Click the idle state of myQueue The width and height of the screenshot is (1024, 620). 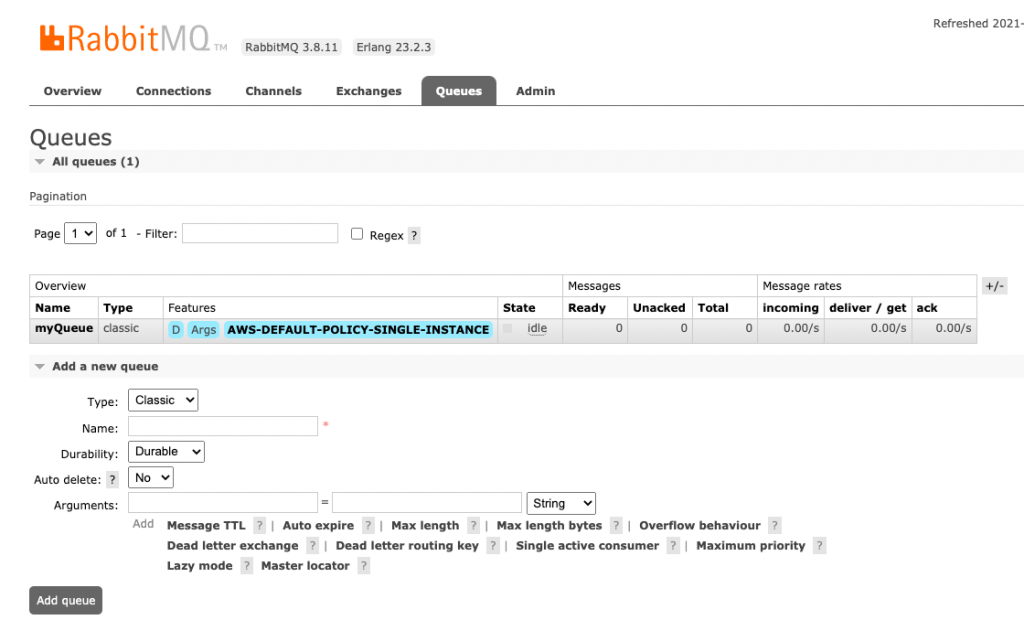537,329
